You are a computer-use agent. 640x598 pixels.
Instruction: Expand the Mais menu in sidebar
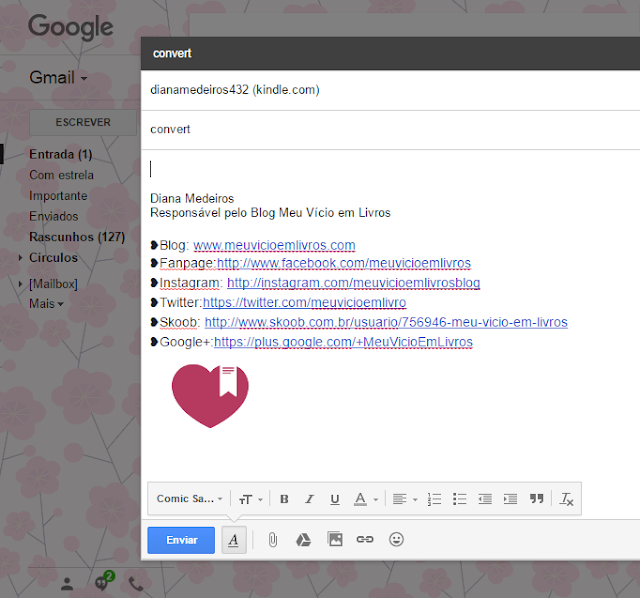coord(46,304)
